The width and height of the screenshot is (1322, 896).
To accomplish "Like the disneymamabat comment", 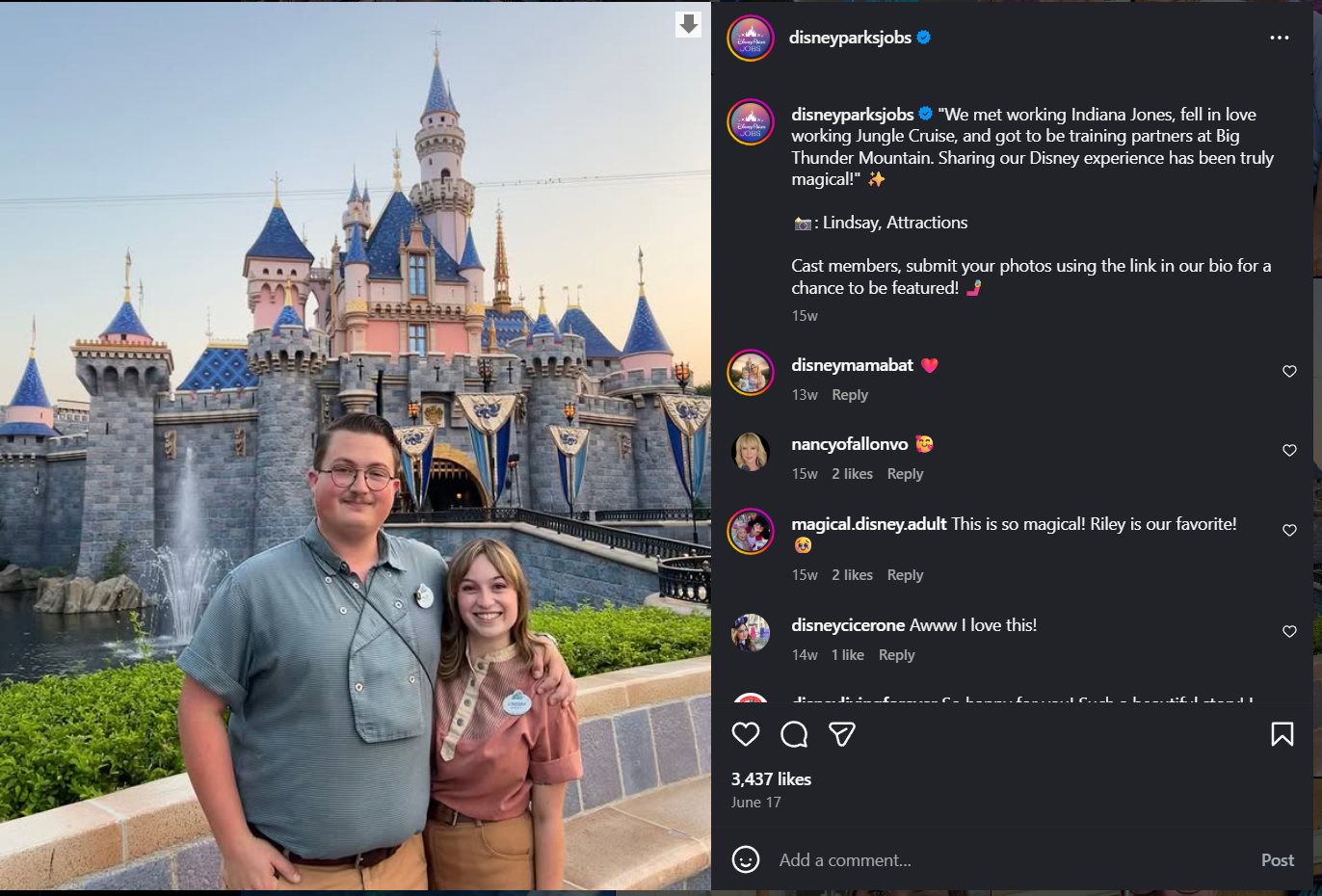I will [1289, 372].
